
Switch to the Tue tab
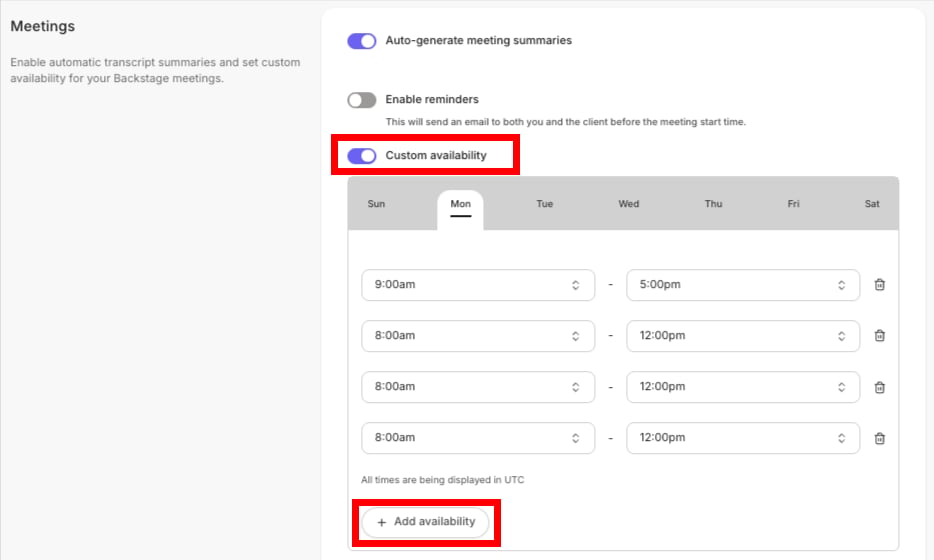click(x=544, y=204)
